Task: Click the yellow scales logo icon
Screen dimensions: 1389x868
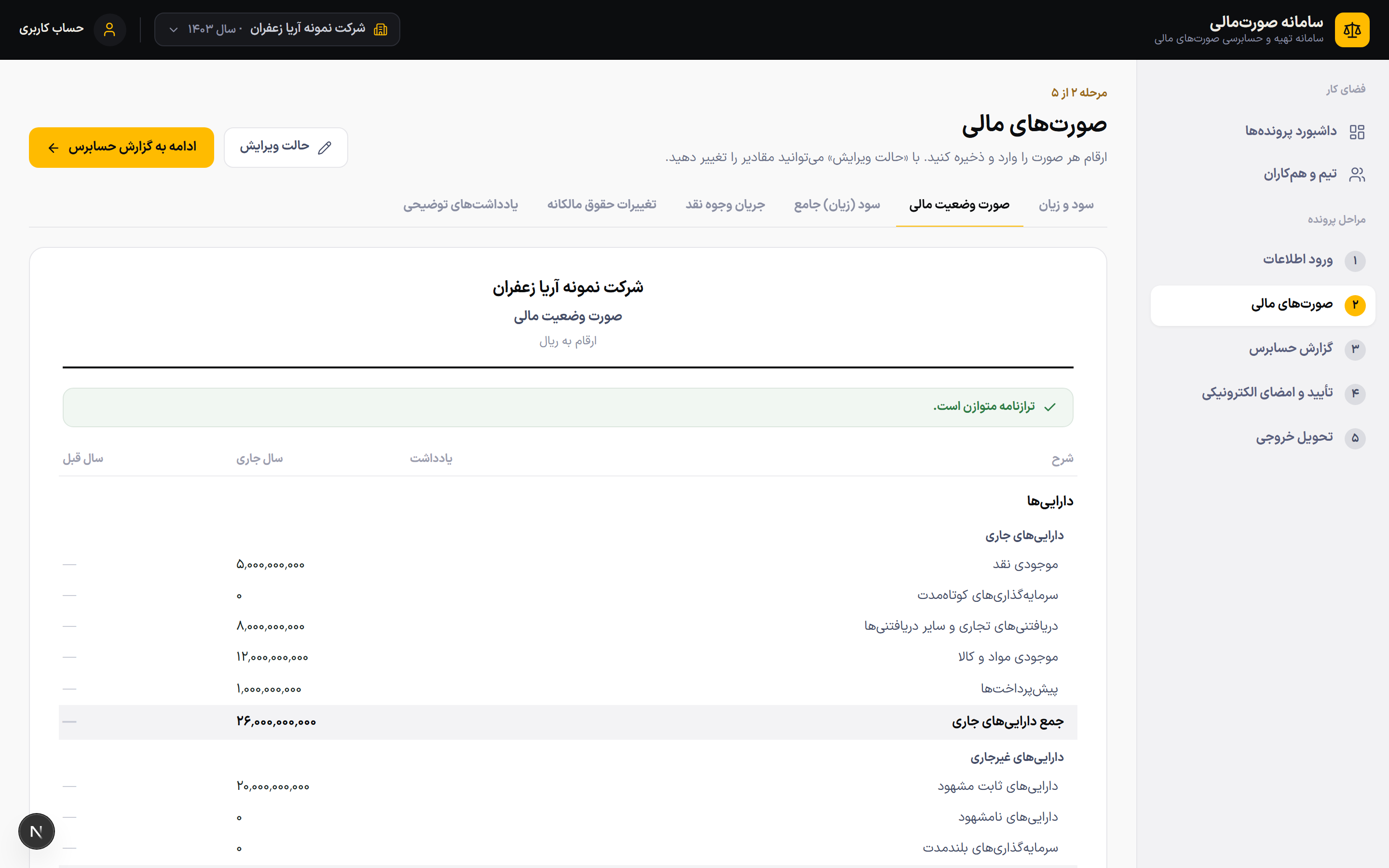Action: coord(1352,30)
